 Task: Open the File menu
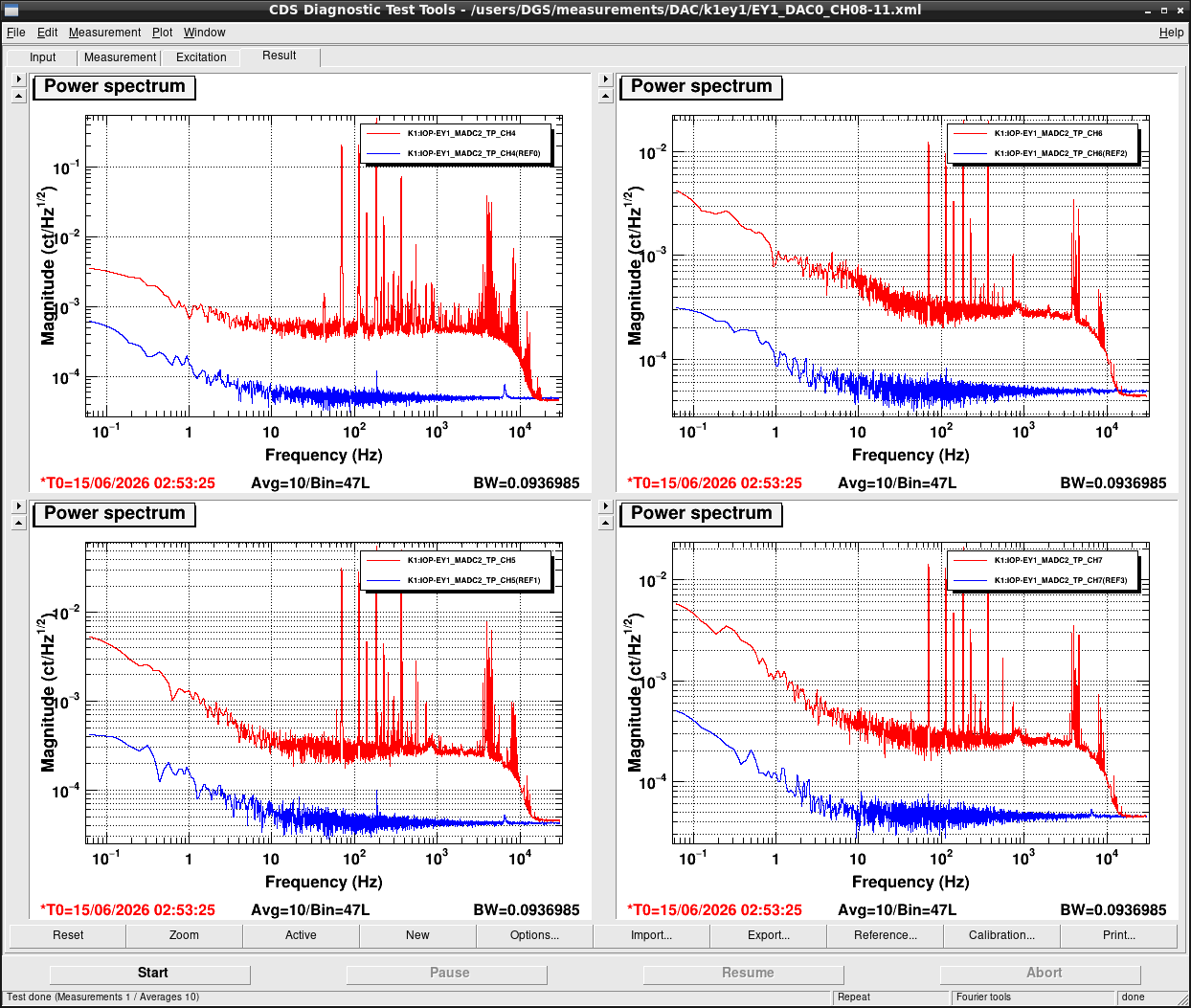[x=15, y=33]
